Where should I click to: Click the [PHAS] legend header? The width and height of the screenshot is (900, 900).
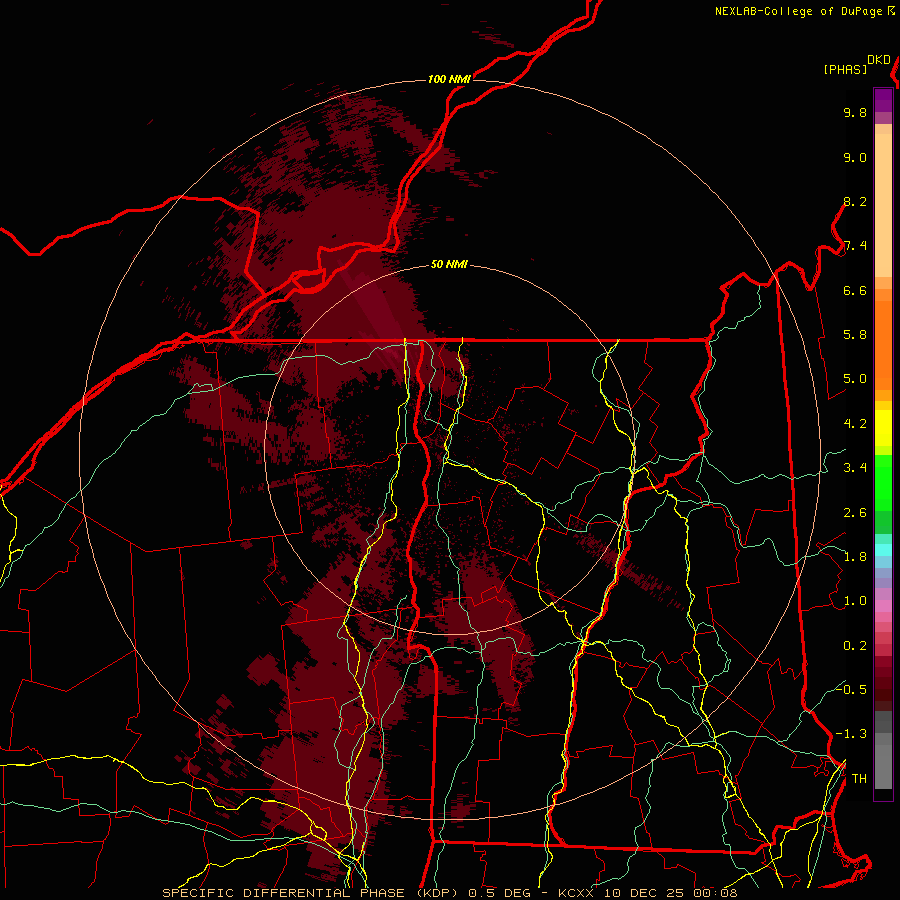[845, 70]
